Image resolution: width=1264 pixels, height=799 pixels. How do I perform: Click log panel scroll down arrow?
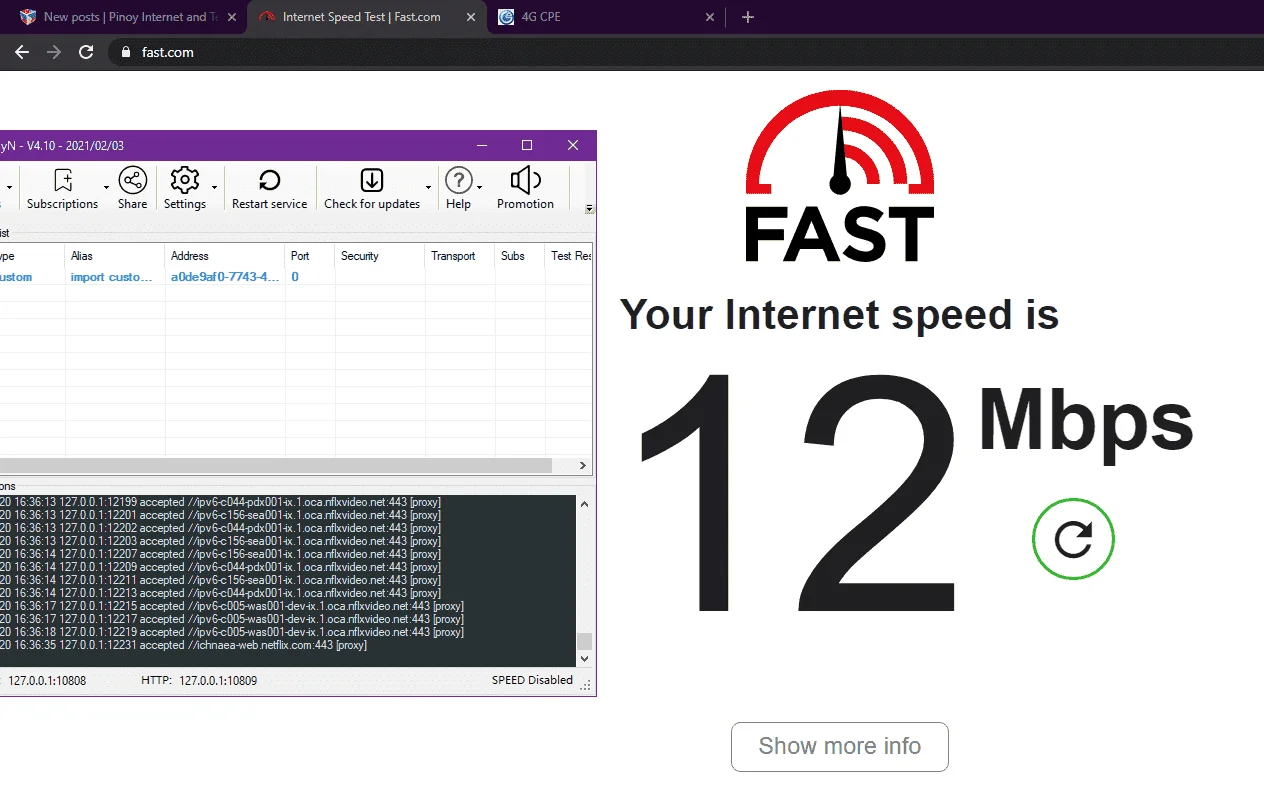point(585,659)
